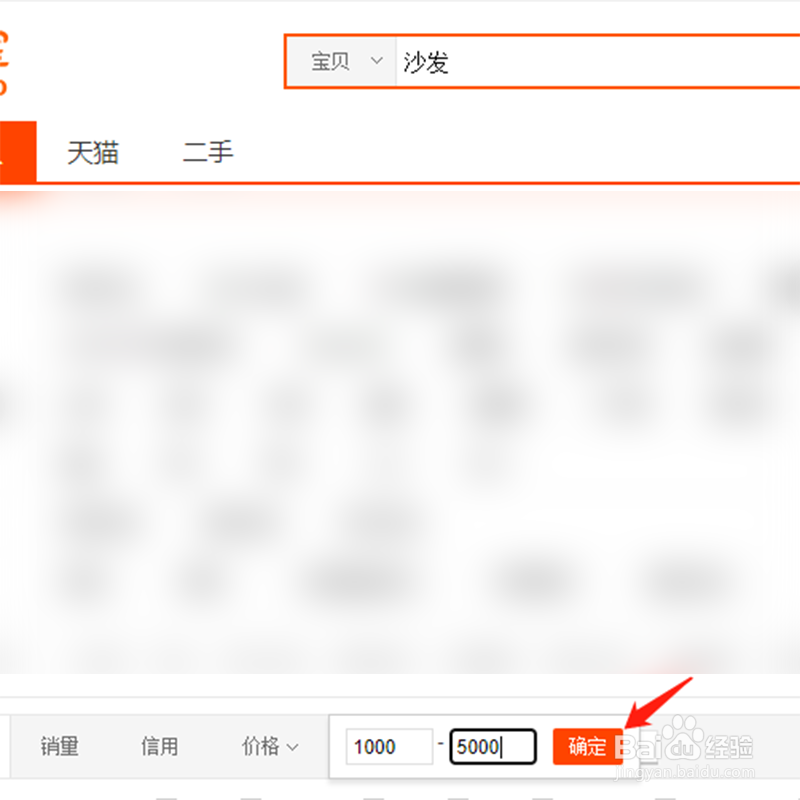Click the chevron arrow beside 价格
800x800 pixels.
tap(292, 747)
